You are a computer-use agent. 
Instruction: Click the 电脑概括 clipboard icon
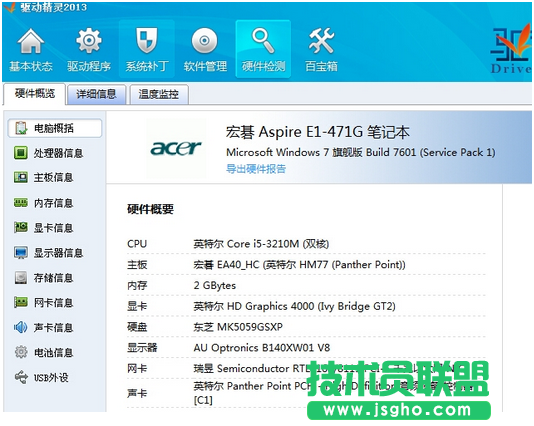21,128
